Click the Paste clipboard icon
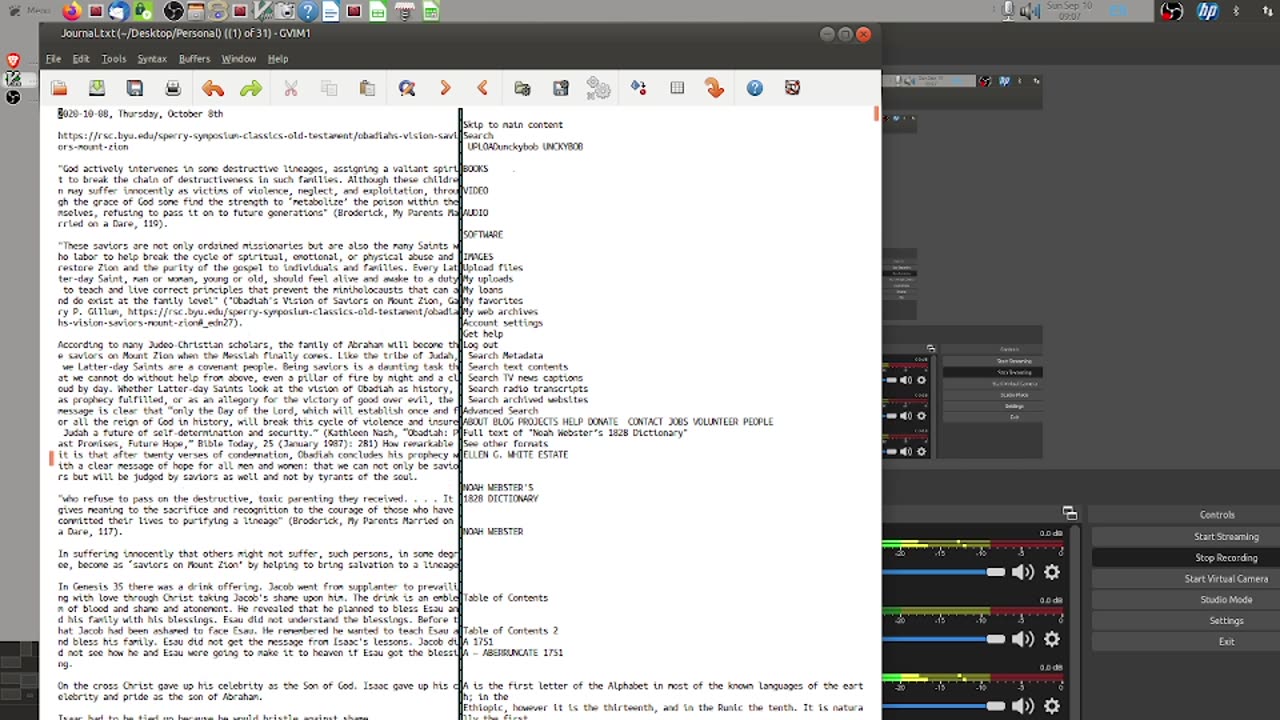Viewport: 1280px width, 720px height. [367, 88]
